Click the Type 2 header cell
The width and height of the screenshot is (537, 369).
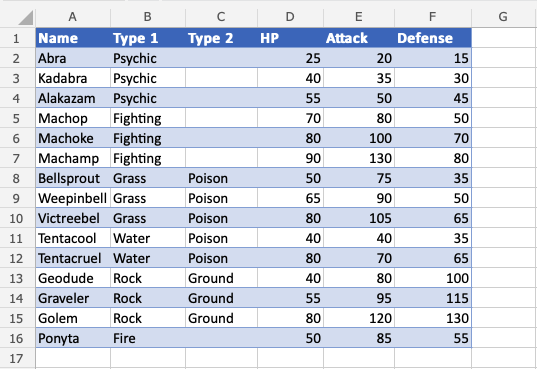tap(221, 38)
